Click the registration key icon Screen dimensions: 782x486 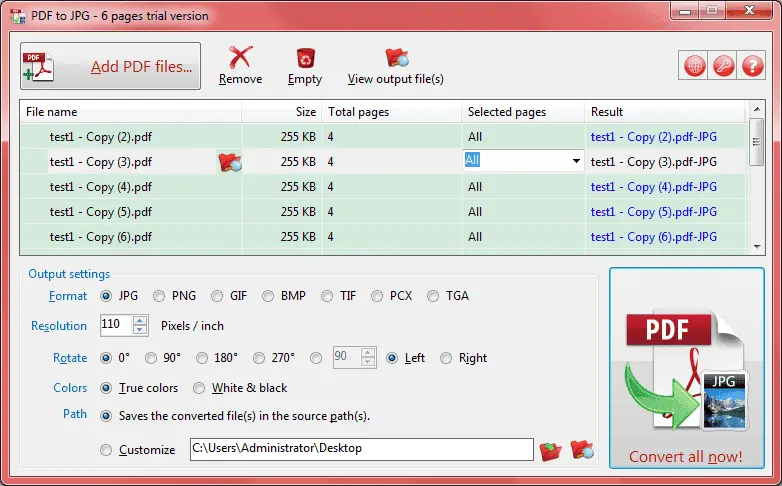pyautogui.click(x=723, y=65)
